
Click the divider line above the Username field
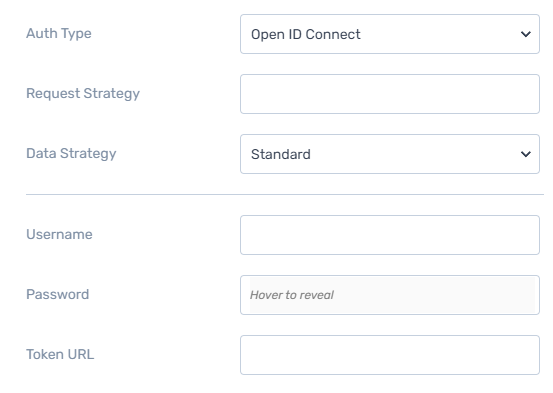coord(285,194)
